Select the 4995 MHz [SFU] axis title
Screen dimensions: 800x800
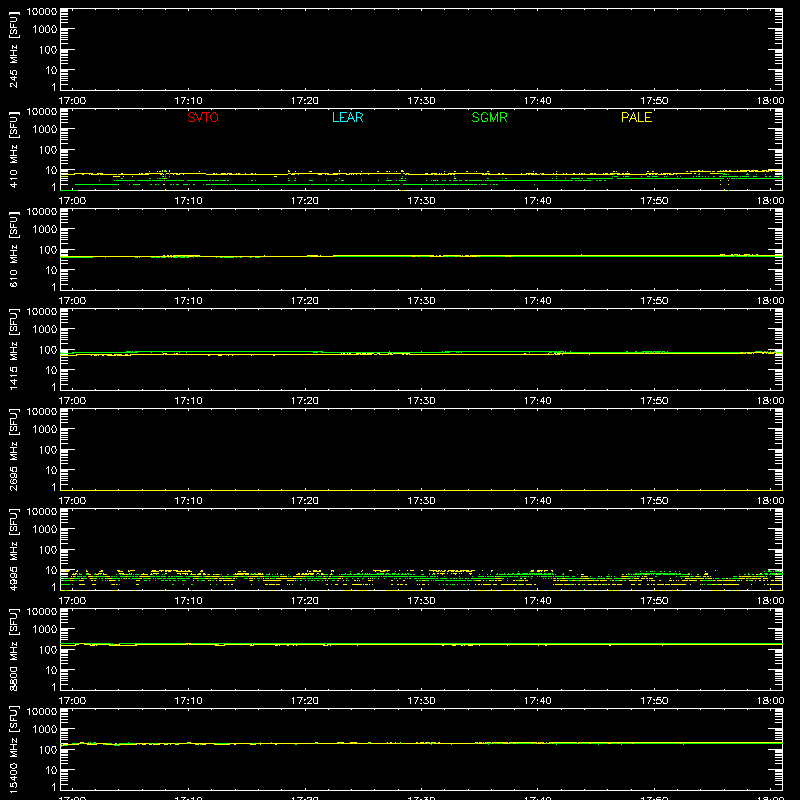coord(13,549)
